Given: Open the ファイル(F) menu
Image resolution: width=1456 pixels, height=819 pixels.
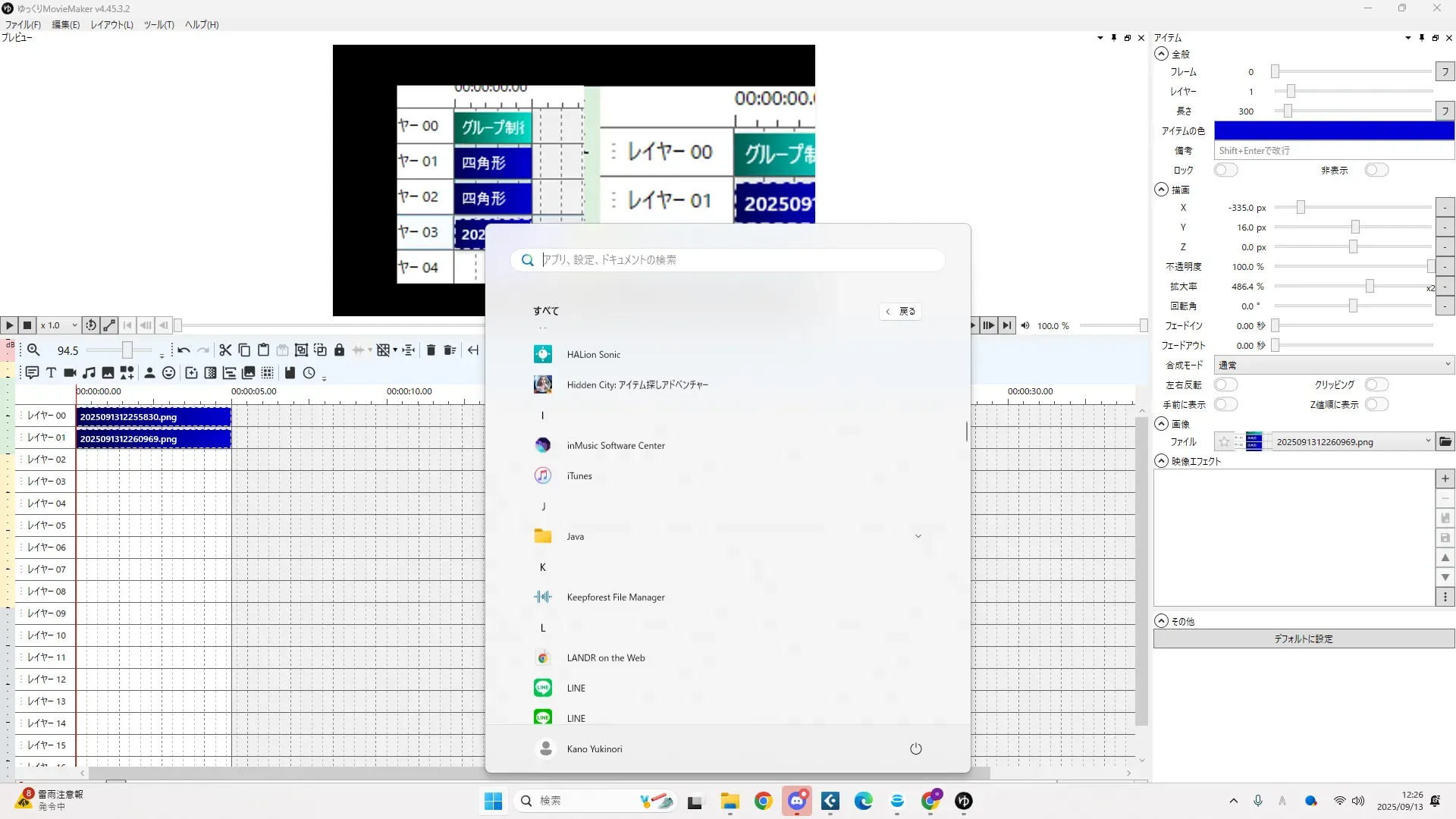Looking at the screenshot, I should coord(23,24).
